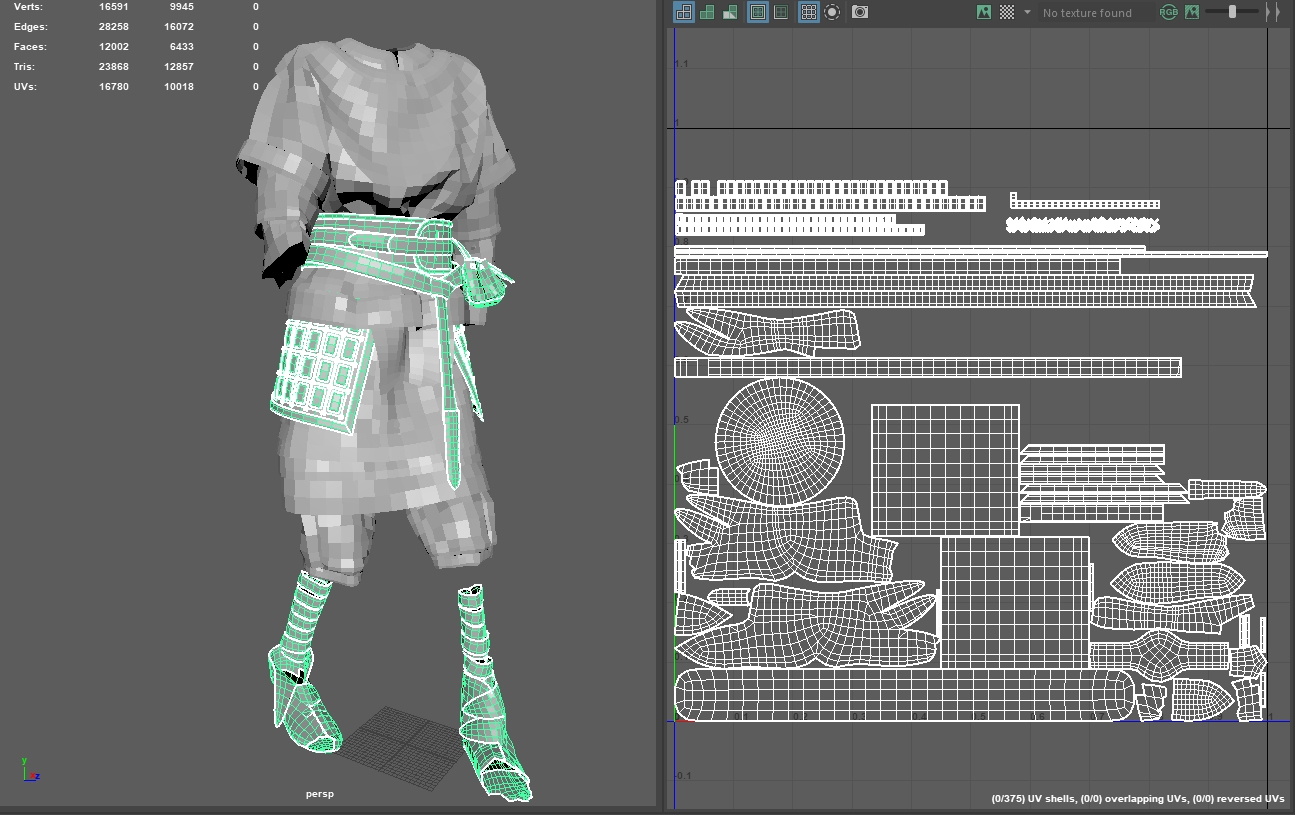Viewport: 1295px width, 815px height.
Task: Click the highlighted texture borders icon
Action: pyautogui.click(x=758, y=12)
